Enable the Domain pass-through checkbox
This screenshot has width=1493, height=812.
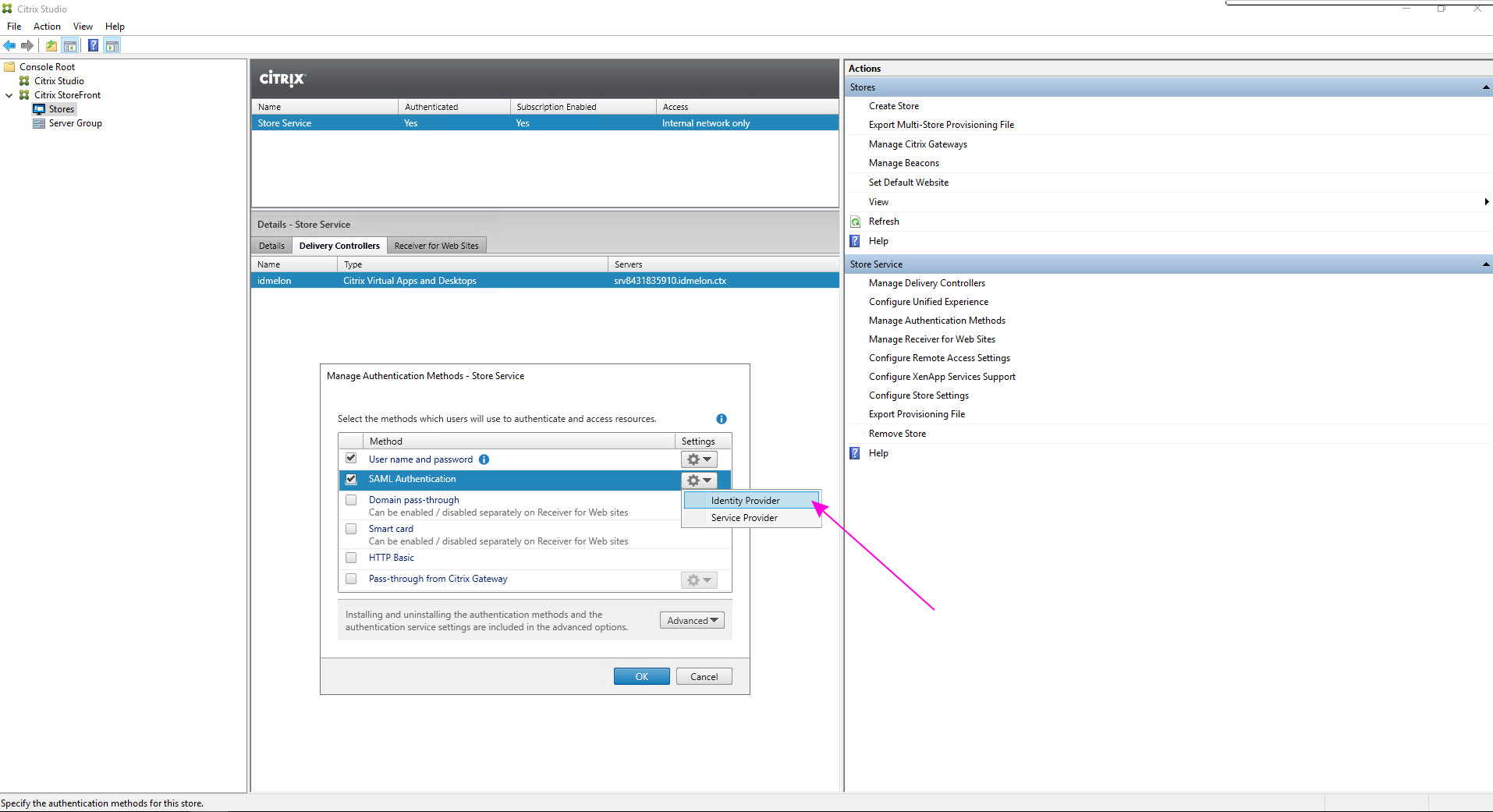[x=351, y=500]
